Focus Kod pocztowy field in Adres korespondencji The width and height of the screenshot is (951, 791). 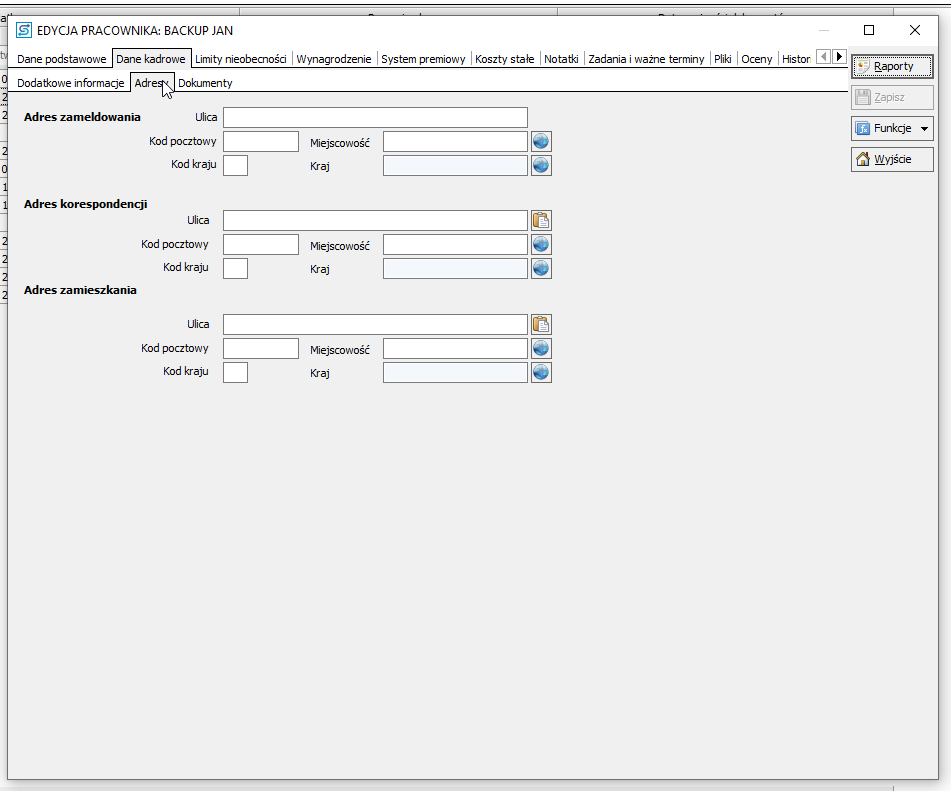(261, 245)
